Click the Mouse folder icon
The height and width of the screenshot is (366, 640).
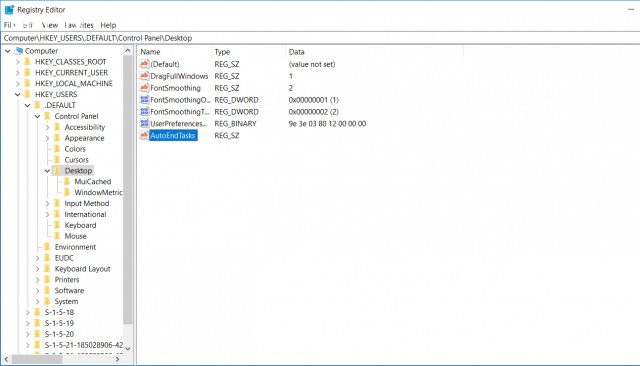57,236
